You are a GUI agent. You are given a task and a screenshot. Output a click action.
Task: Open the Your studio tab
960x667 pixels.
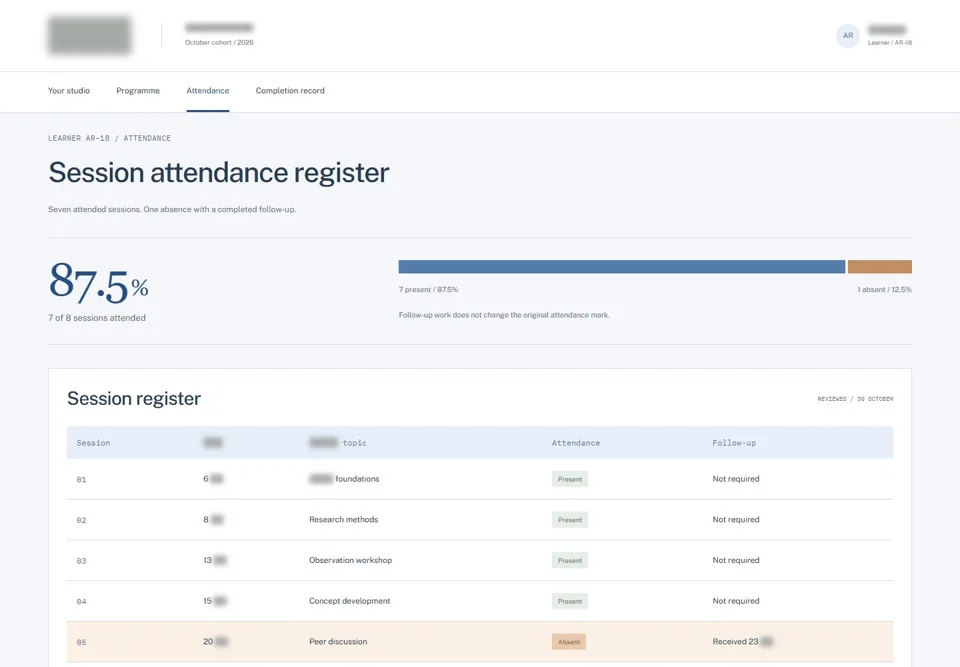point(69,91)
